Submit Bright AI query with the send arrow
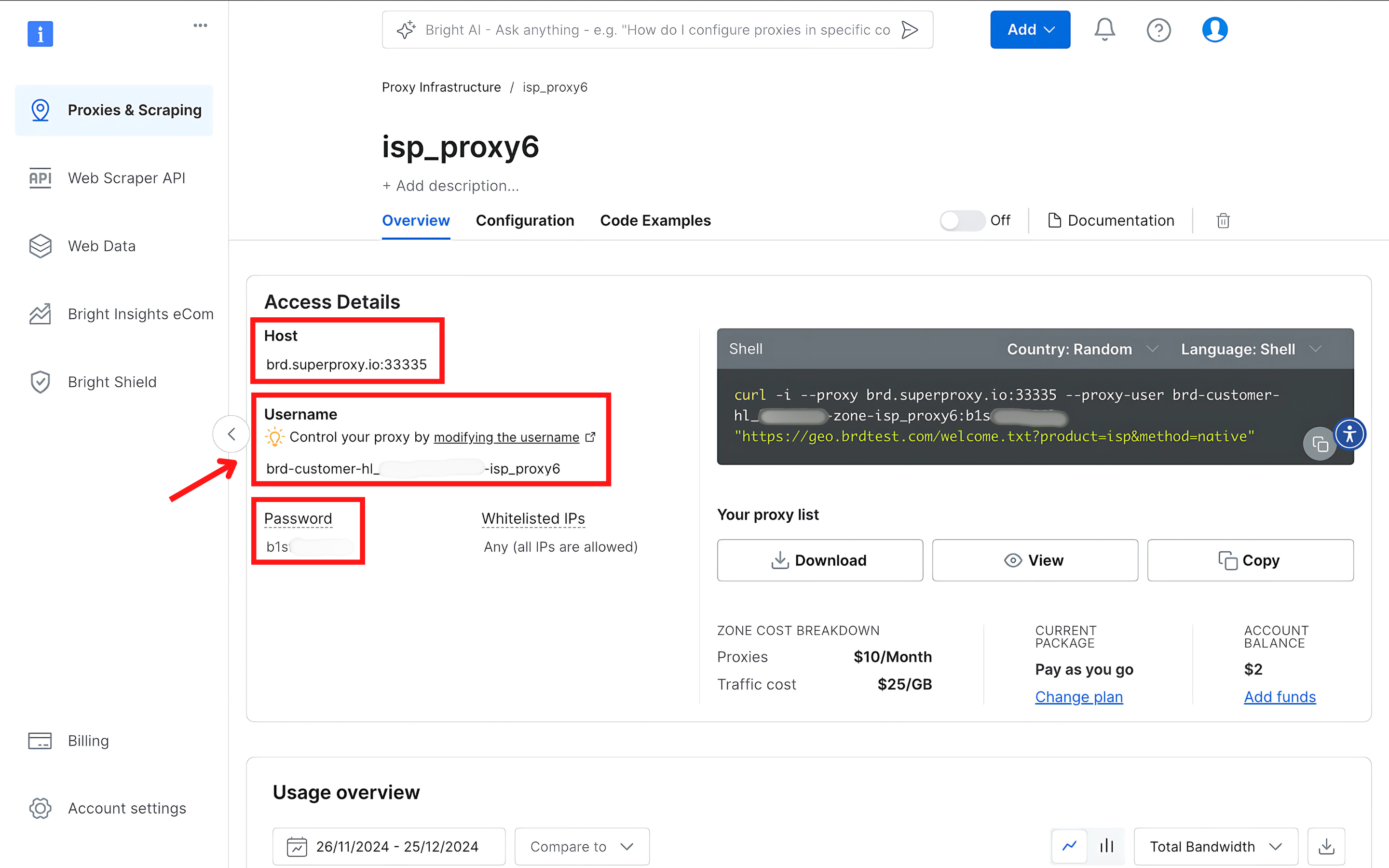This screenshot has width=1389, height=868. (909, 30)
